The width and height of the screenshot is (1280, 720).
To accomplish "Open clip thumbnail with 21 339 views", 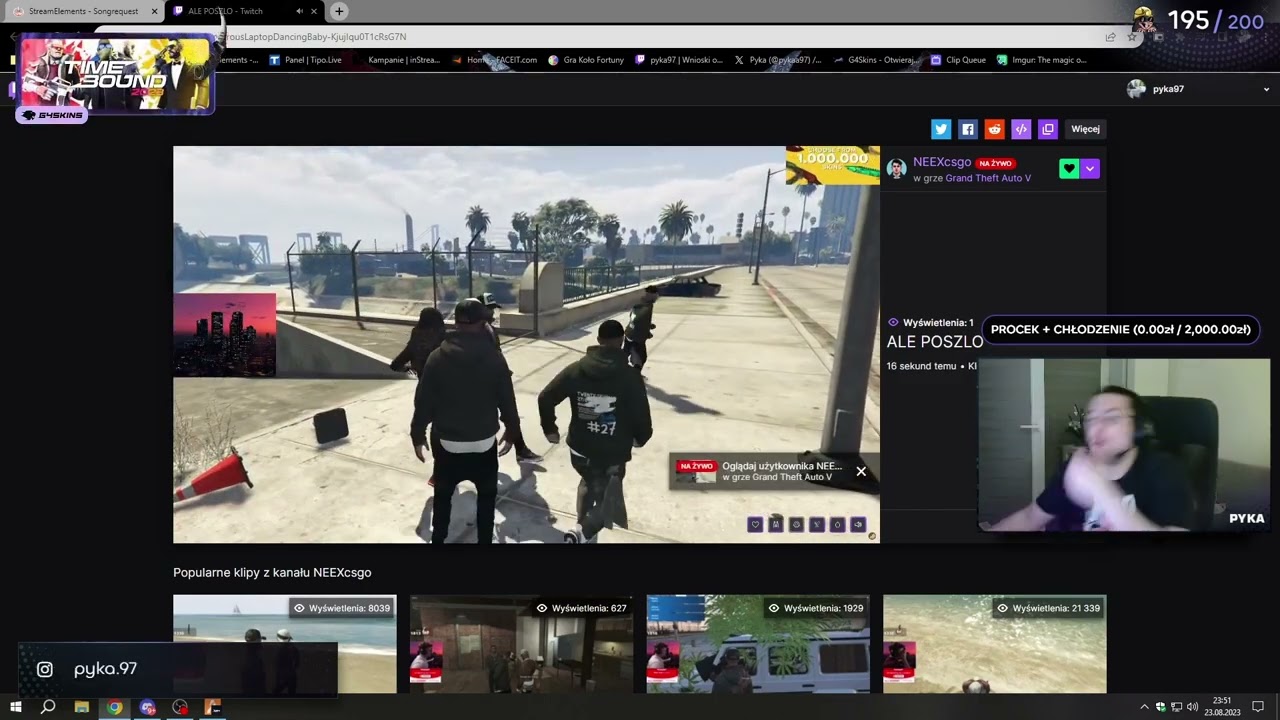I will 995,644.
